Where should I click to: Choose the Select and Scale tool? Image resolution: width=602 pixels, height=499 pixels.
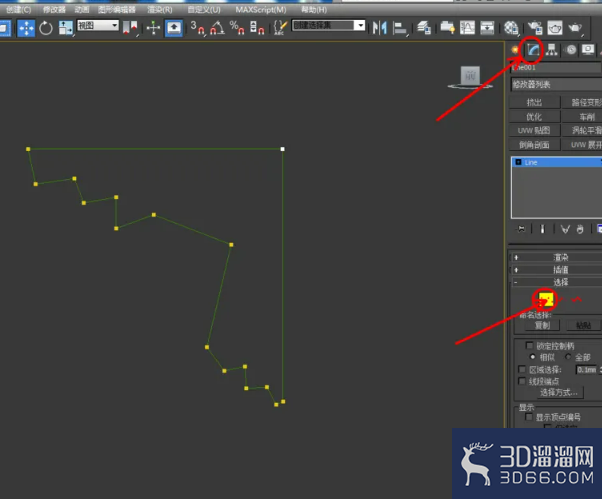point(65,28)
